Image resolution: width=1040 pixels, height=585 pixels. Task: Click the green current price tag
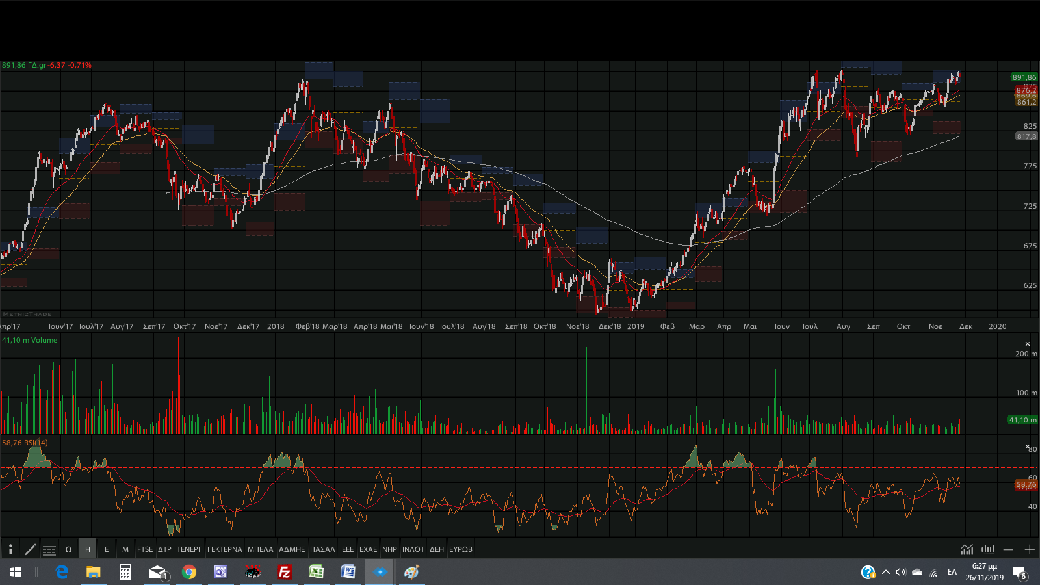tap(1023, 77)
